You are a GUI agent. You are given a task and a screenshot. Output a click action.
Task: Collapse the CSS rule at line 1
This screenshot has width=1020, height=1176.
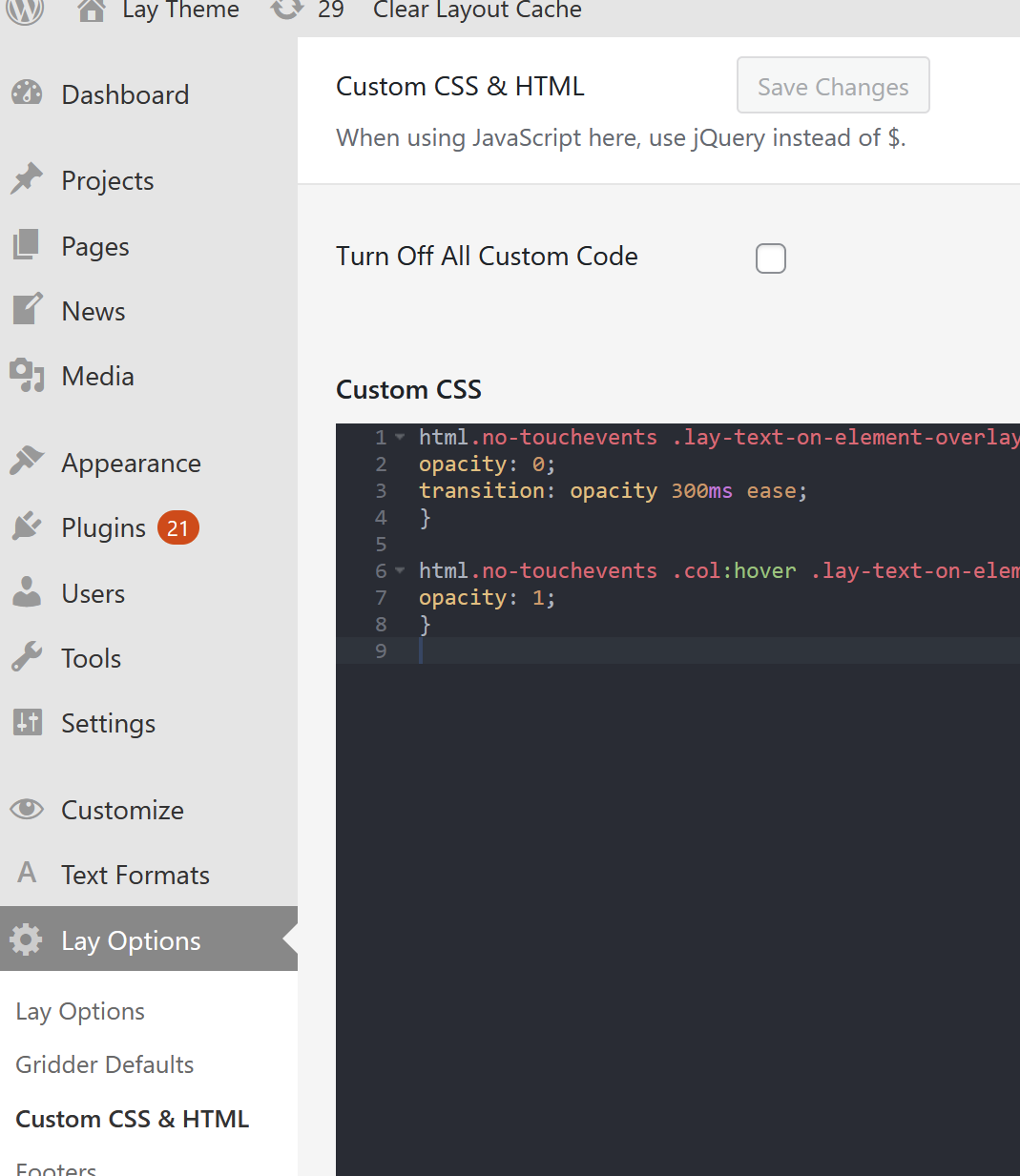pyautogui.click(x=400, y=437)
